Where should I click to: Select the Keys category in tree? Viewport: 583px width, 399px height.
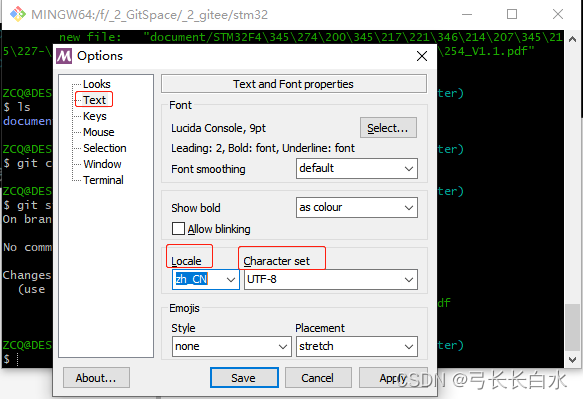click(95, 116)
